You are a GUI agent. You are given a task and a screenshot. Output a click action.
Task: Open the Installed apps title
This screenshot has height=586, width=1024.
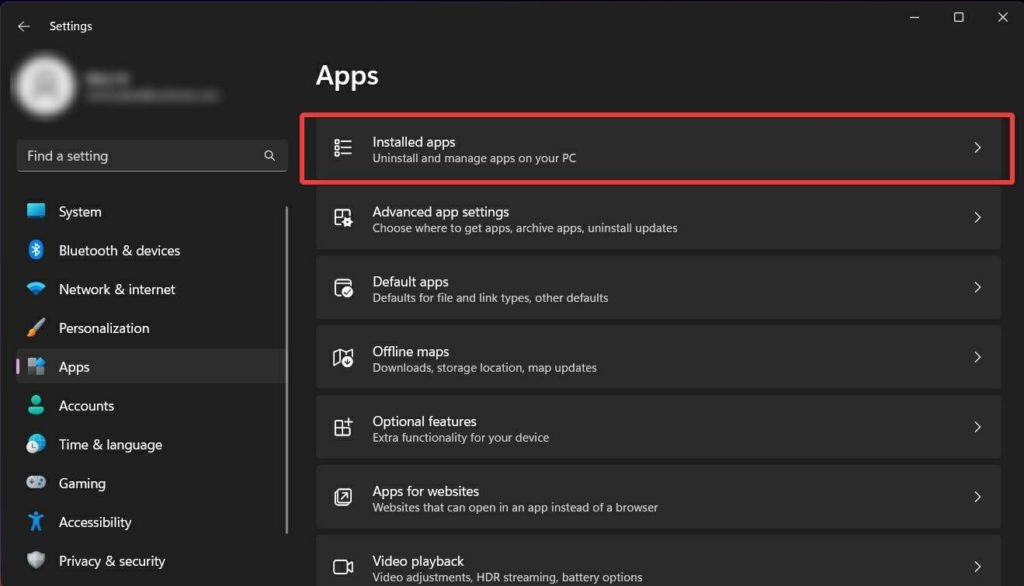tap(414, 142)
